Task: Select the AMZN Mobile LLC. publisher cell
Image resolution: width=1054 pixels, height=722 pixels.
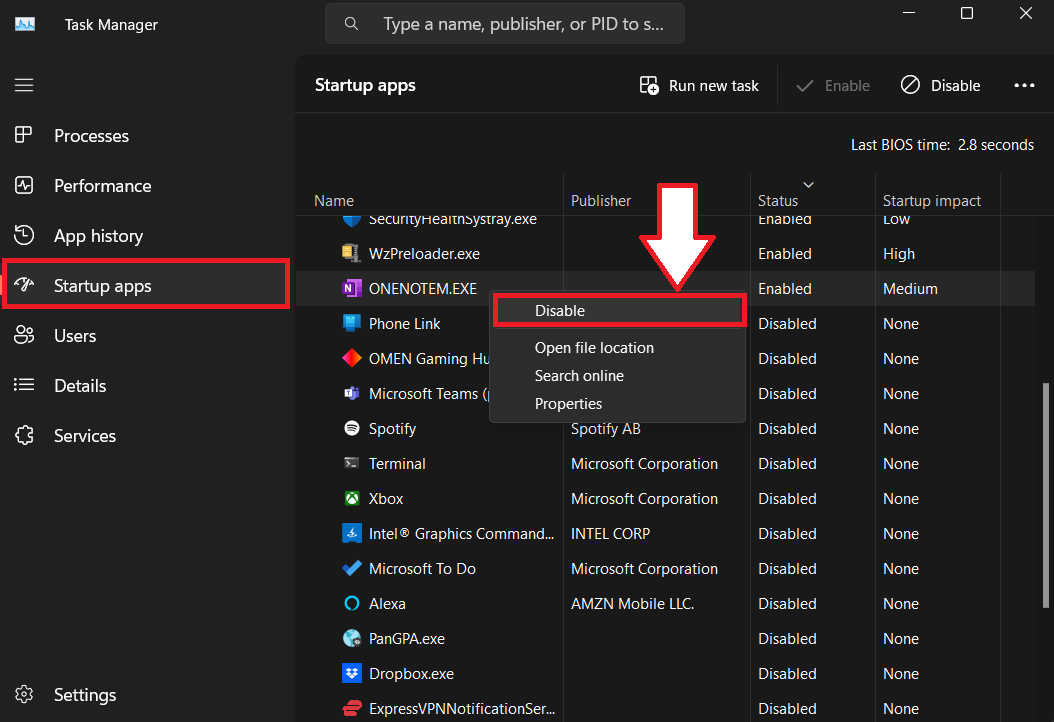Action: point(632,603)
